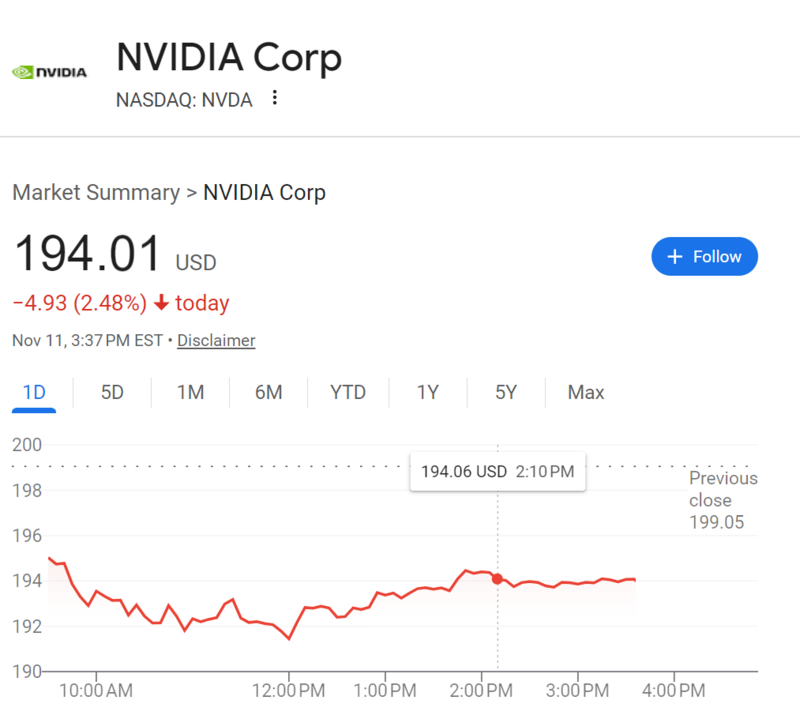Open the three-dot more options menu
The width and height of the screenshot is (800, 719).
275,98
